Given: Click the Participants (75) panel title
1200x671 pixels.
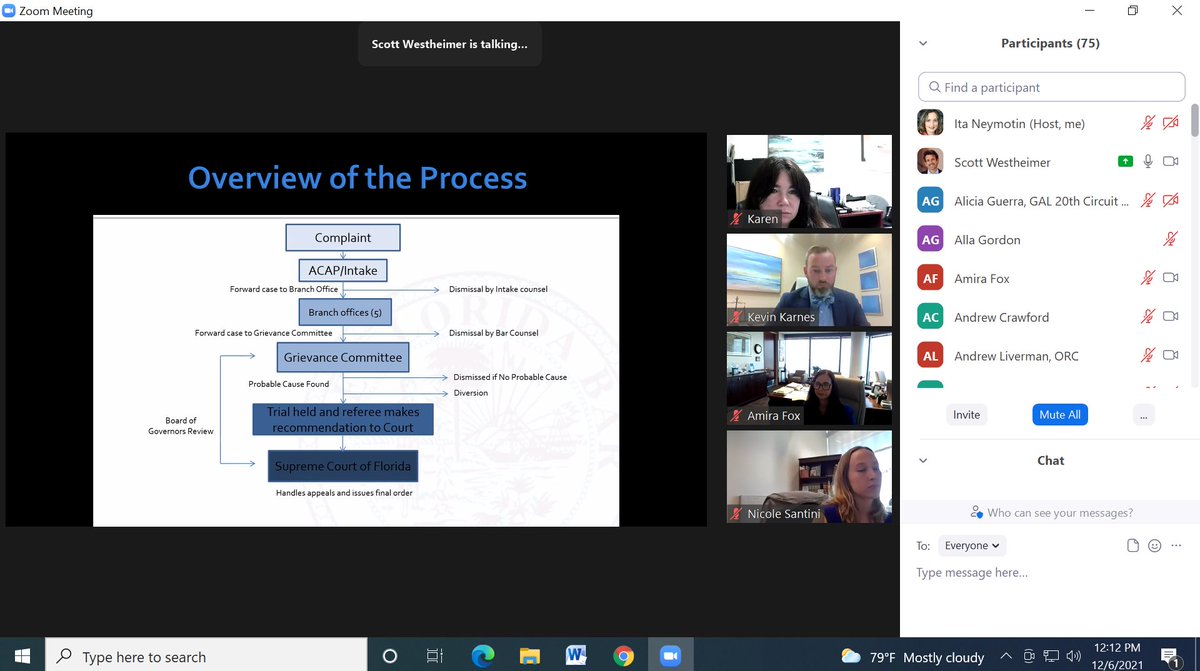Looking at the screenshot, I should [1050, 44].
